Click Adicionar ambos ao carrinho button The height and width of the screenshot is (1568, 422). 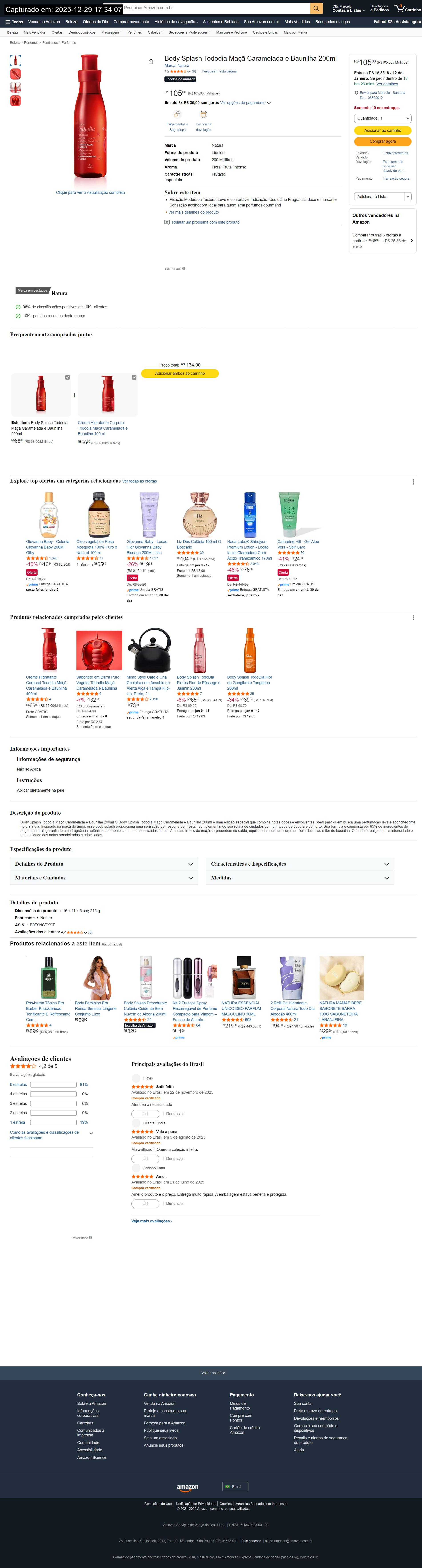click(x=180, y=373)
